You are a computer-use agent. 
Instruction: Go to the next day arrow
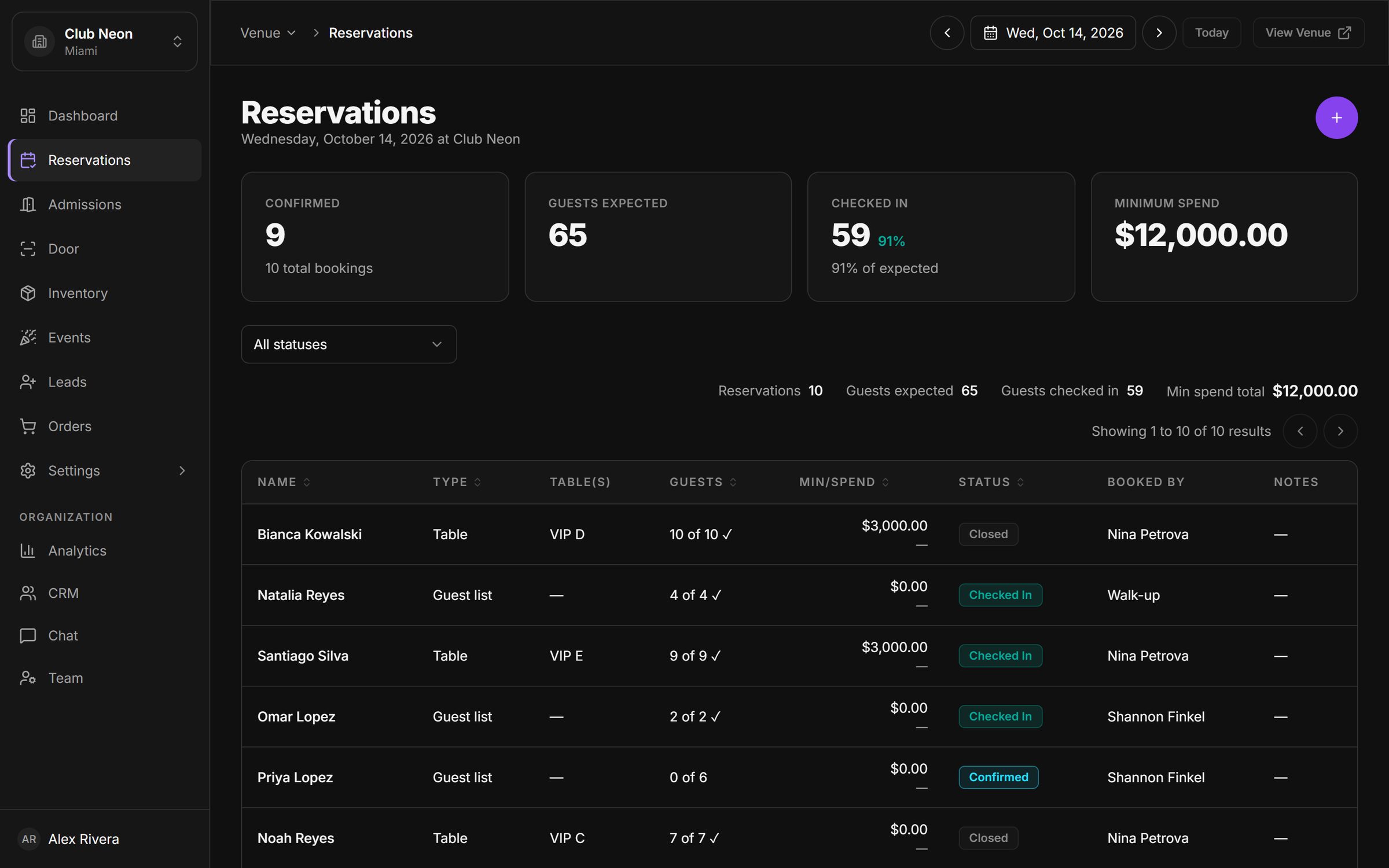pos(1159,33)
